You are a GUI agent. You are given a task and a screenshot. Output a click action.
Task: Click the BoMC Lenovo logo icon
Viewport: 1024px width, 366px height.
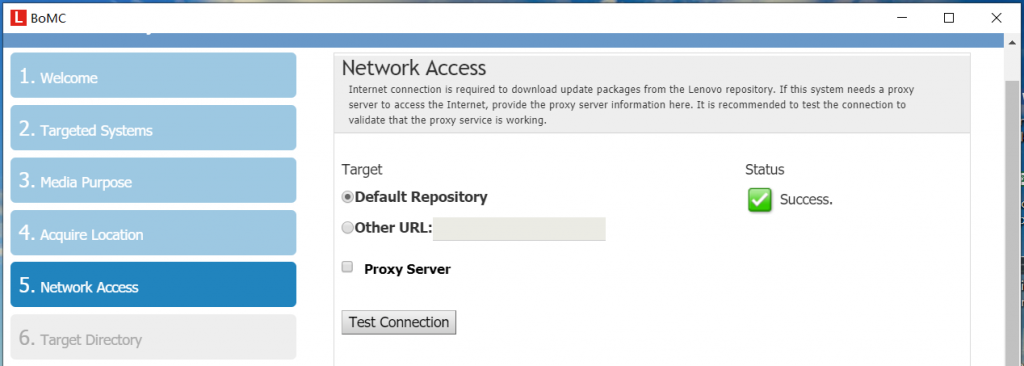click(18, 18)
